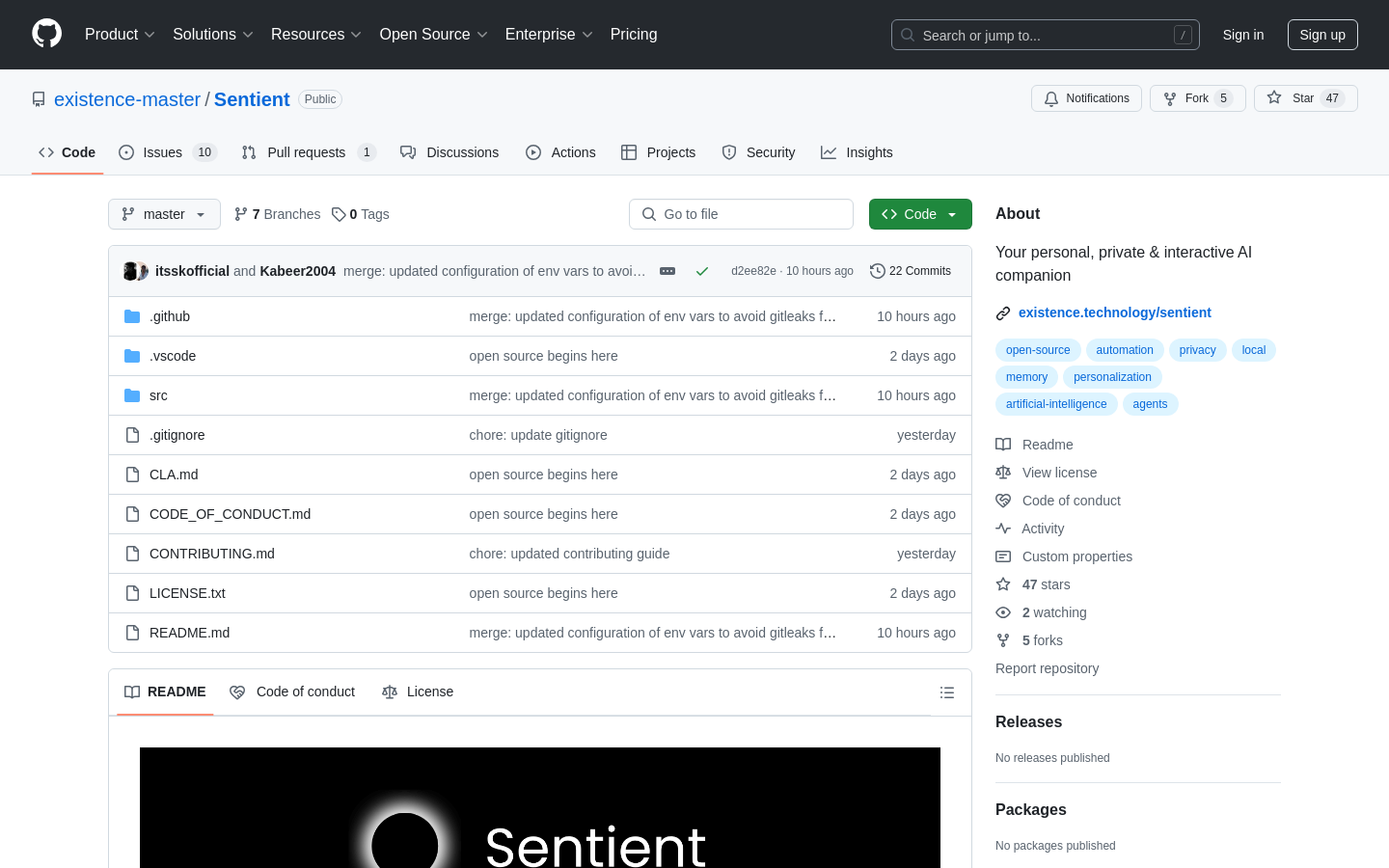Open the master branch selector dropdown

164,214
